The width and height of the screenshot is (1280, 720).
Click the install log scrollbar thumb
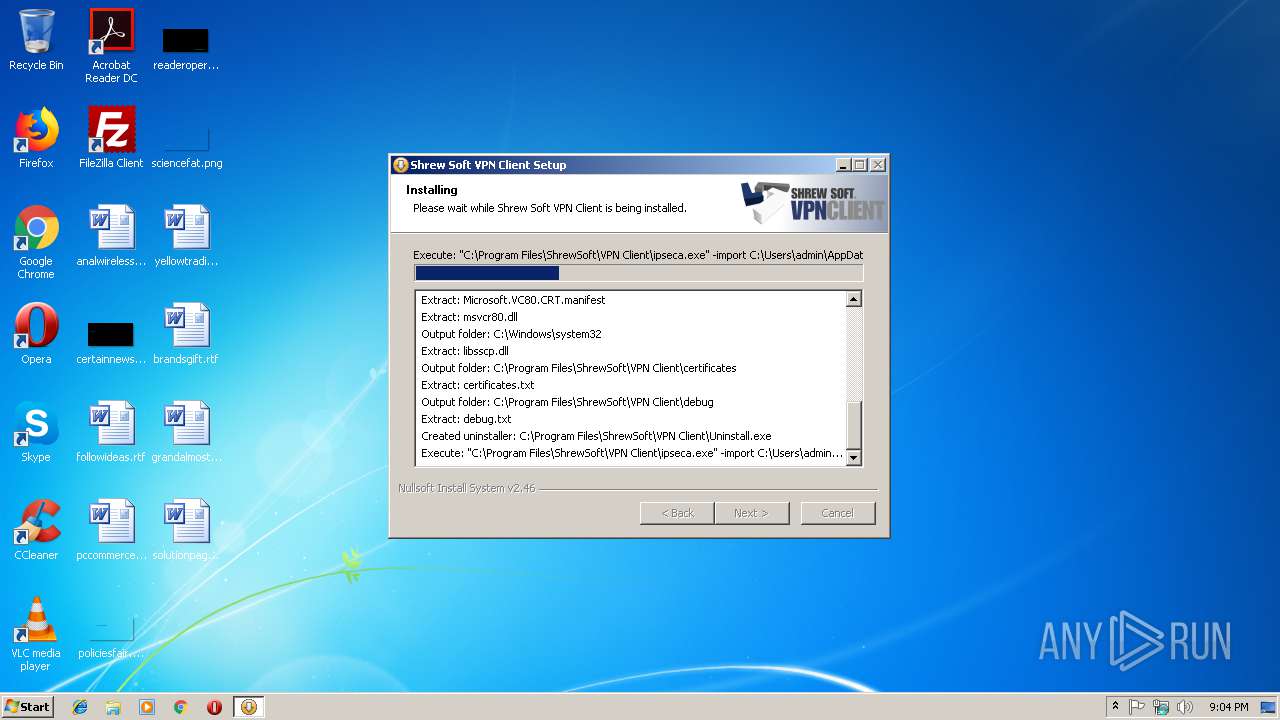click(x=853, y=425)
